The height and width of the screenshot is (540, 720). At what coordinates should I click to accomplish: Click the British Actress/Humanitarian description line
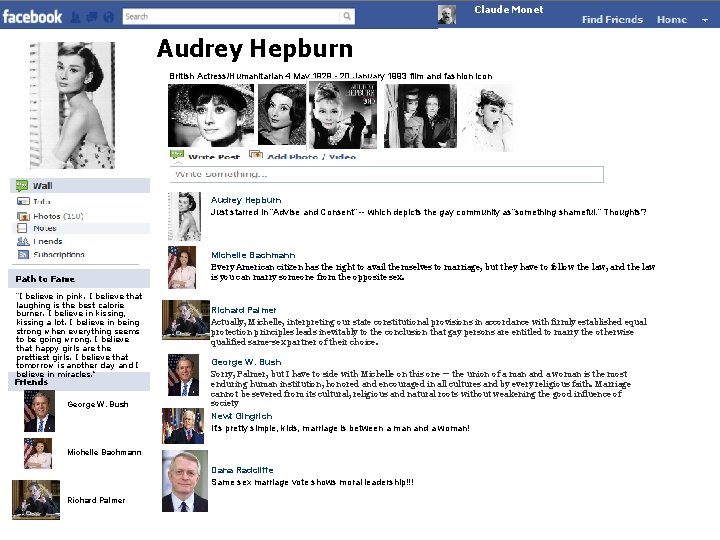pyautogui.click(x=331, y=76)
